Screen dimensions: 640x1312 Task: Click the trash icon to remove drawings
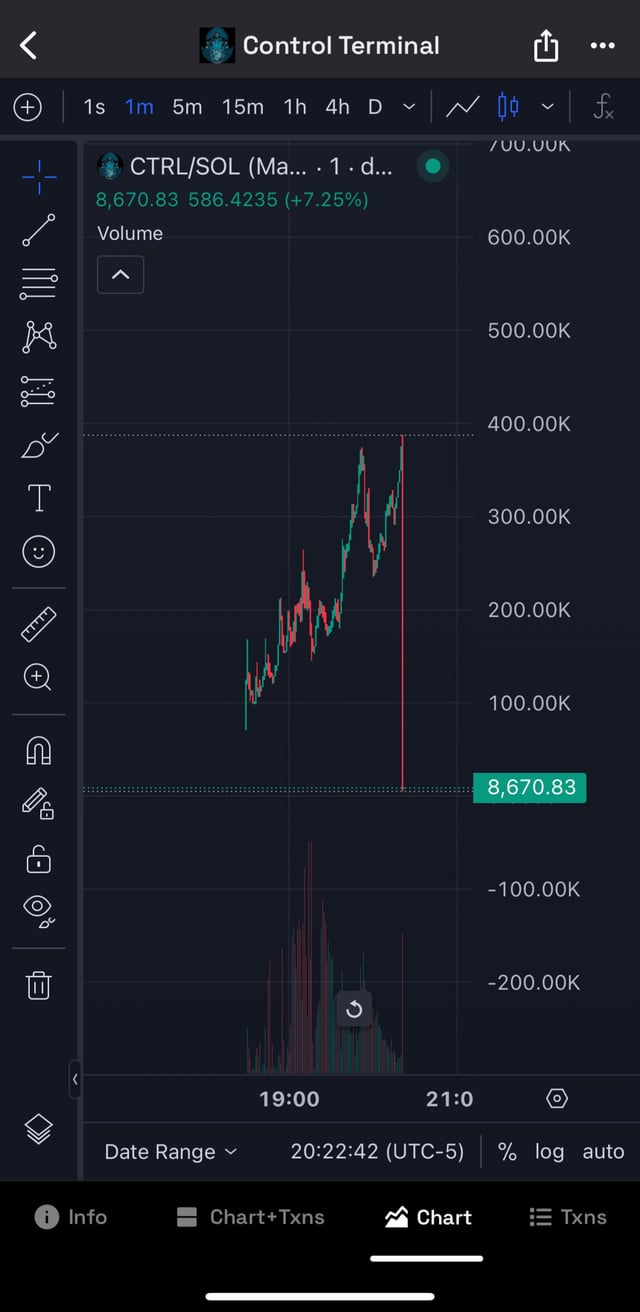coord(39,985)
